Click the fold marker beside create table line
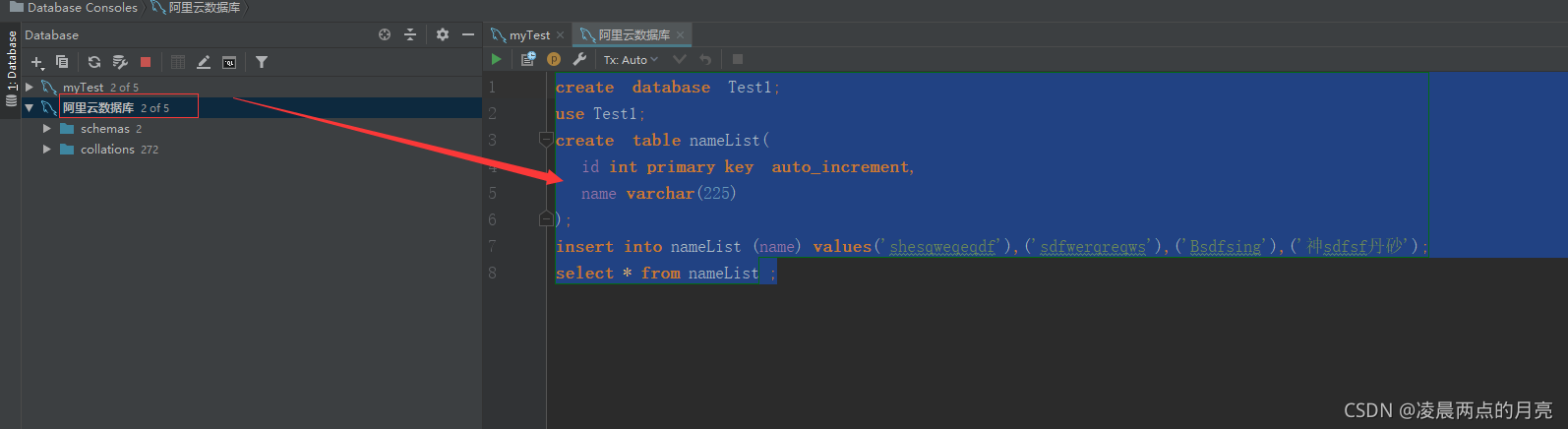Screen dimensions: 1568x429 [x=546, y=141]
